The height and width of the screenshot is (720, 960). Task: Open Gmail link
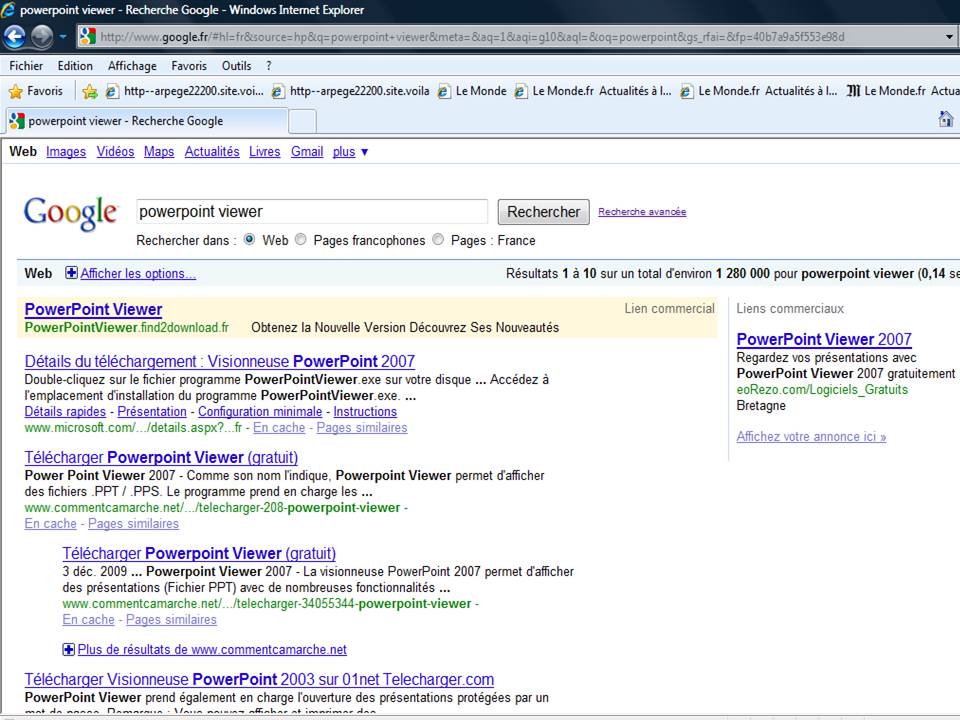[307, 152]
